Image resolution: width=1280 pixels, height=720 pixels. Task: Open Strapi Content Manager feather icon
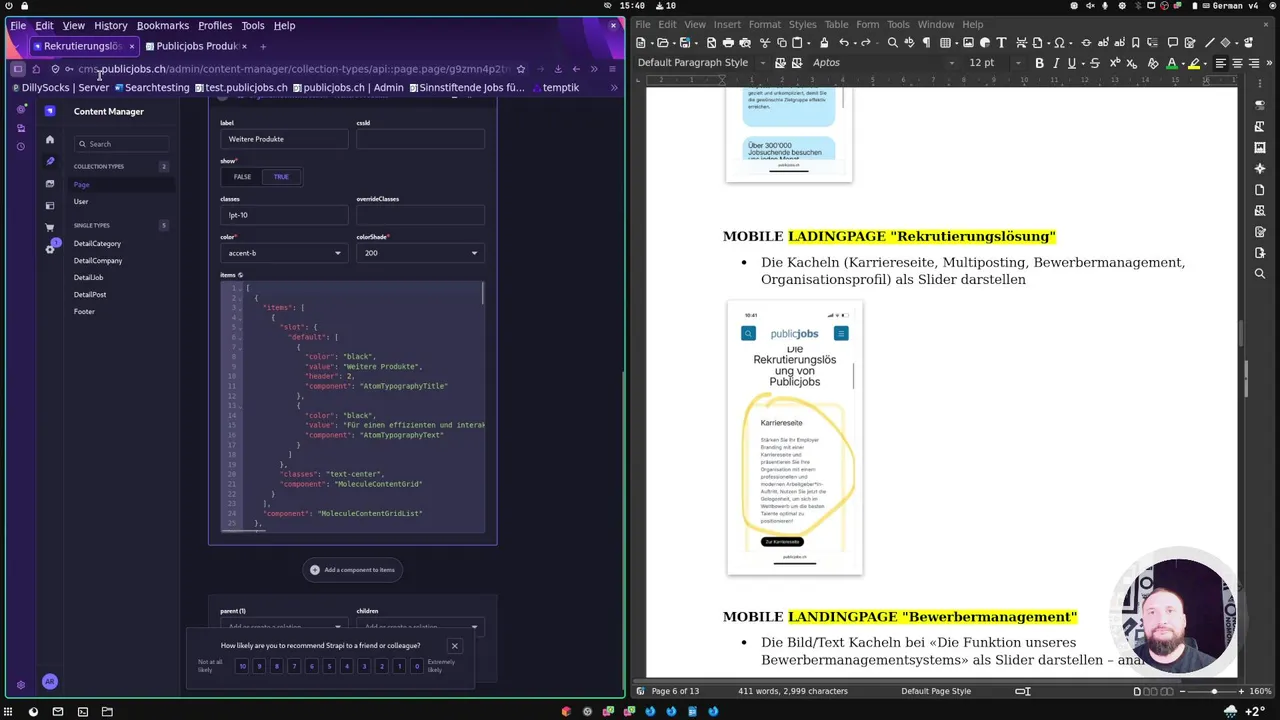tap(50, 161)
